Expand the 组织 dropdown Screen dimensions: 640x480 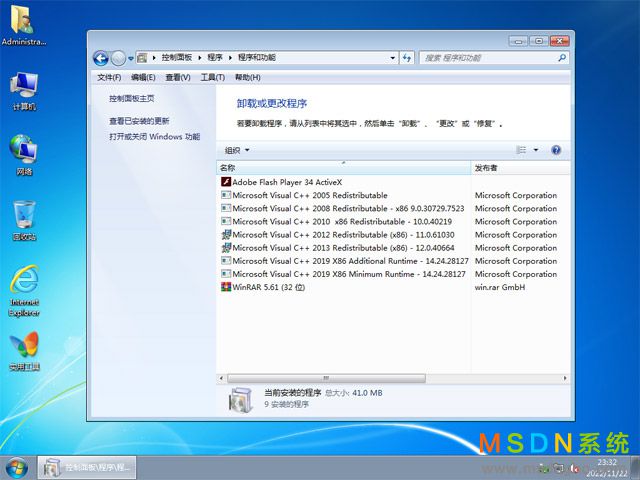click(237, 150)
